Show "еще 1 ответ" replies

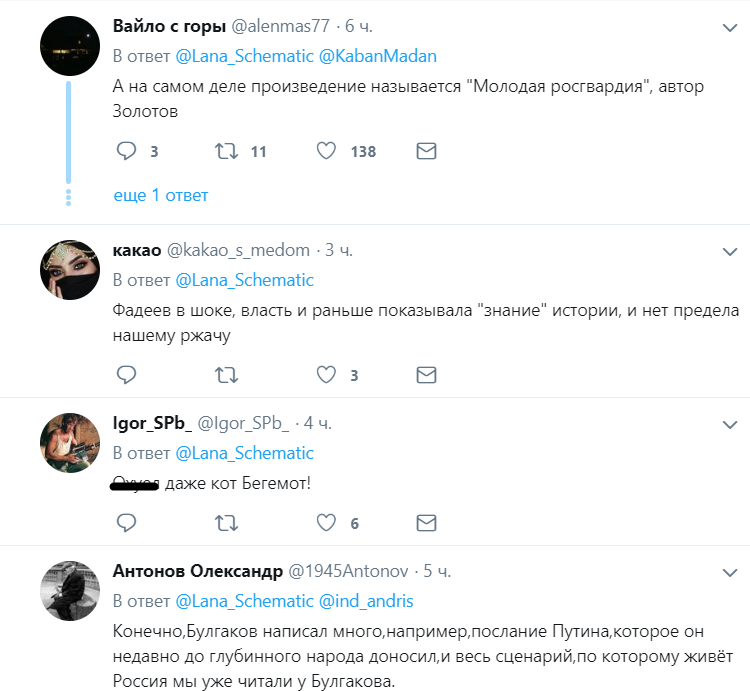coord(160,195)
